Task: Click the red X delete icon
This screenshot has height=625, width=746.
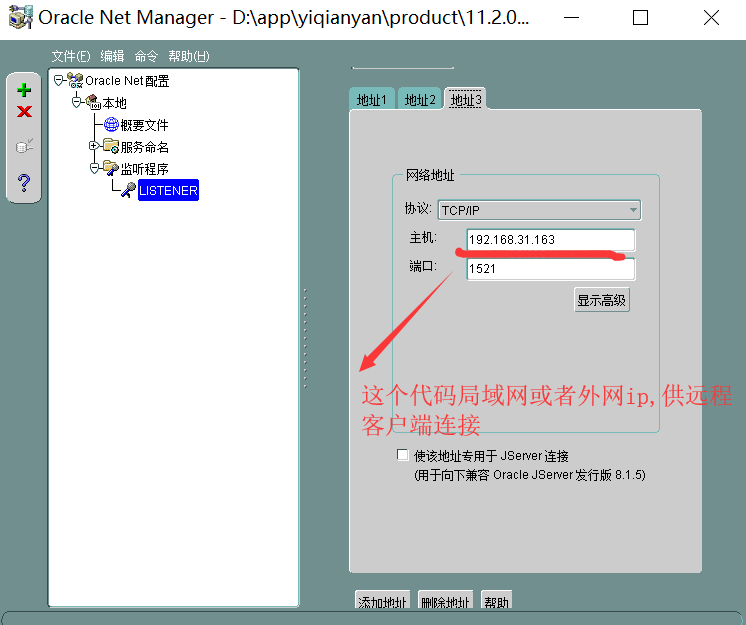Action: click(x=24, y=111)
